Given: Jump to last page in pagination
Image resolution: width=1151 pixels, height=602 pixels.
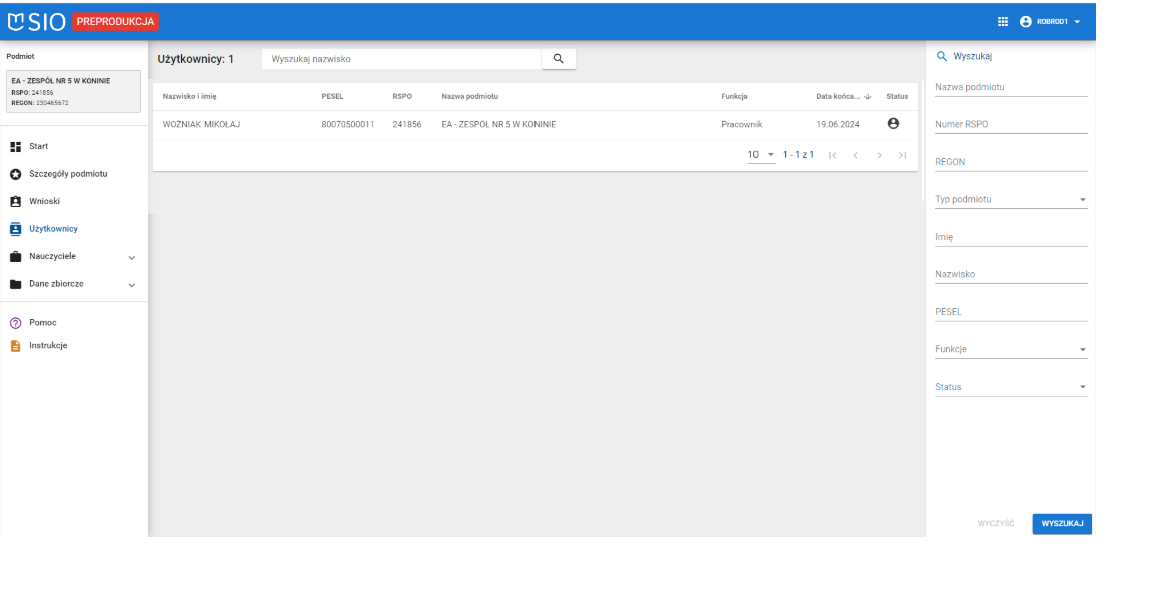Looking at the screenshot, I should [902, 155].
